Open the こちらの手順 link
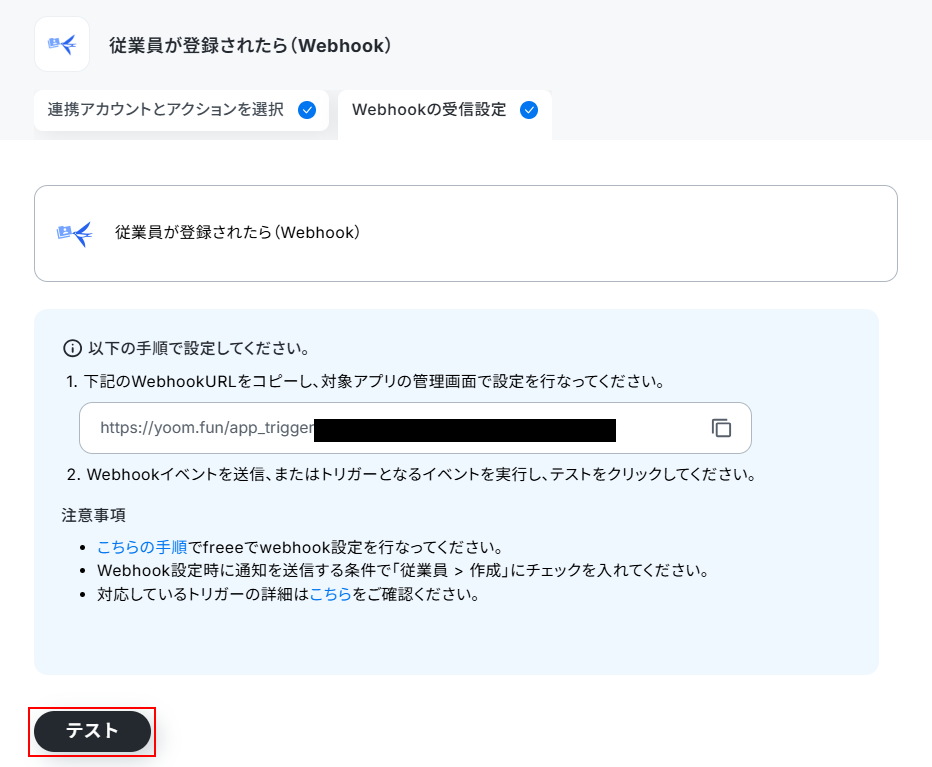The width and height of the screenshot is (932, 767). click(142, 547)
